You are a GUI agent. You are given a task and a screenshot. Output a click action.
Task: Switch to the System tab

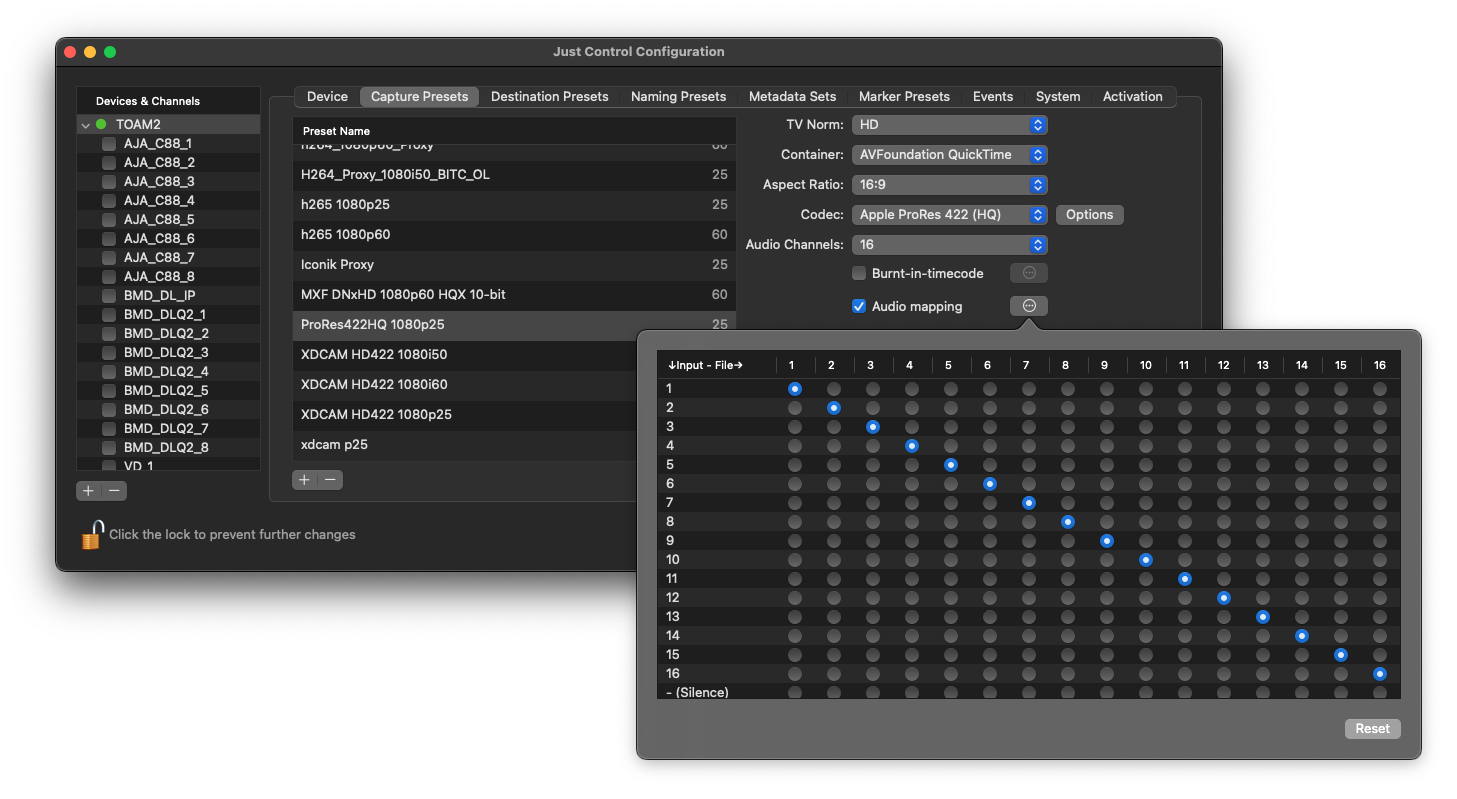pyautogui.click(x=1058, y=97)
